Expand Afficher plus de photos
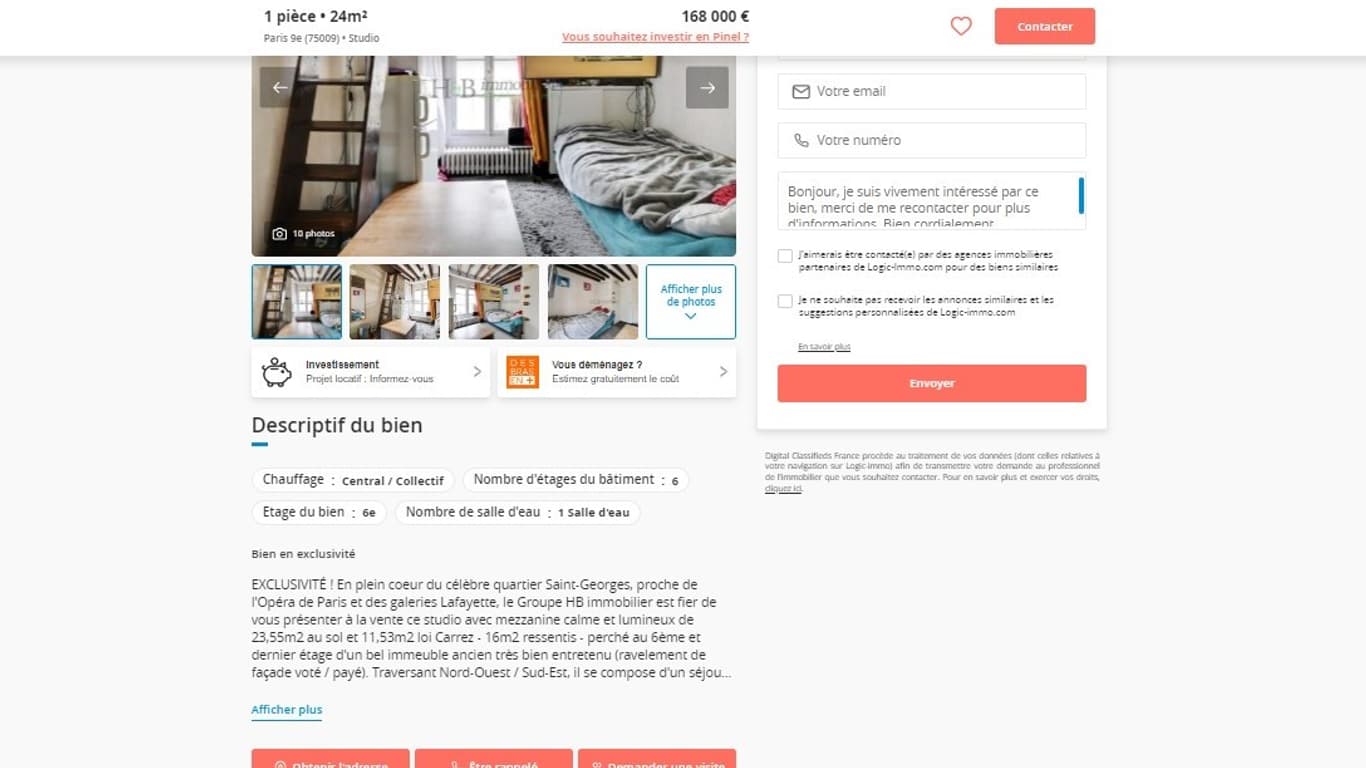 tap(691, 302)
